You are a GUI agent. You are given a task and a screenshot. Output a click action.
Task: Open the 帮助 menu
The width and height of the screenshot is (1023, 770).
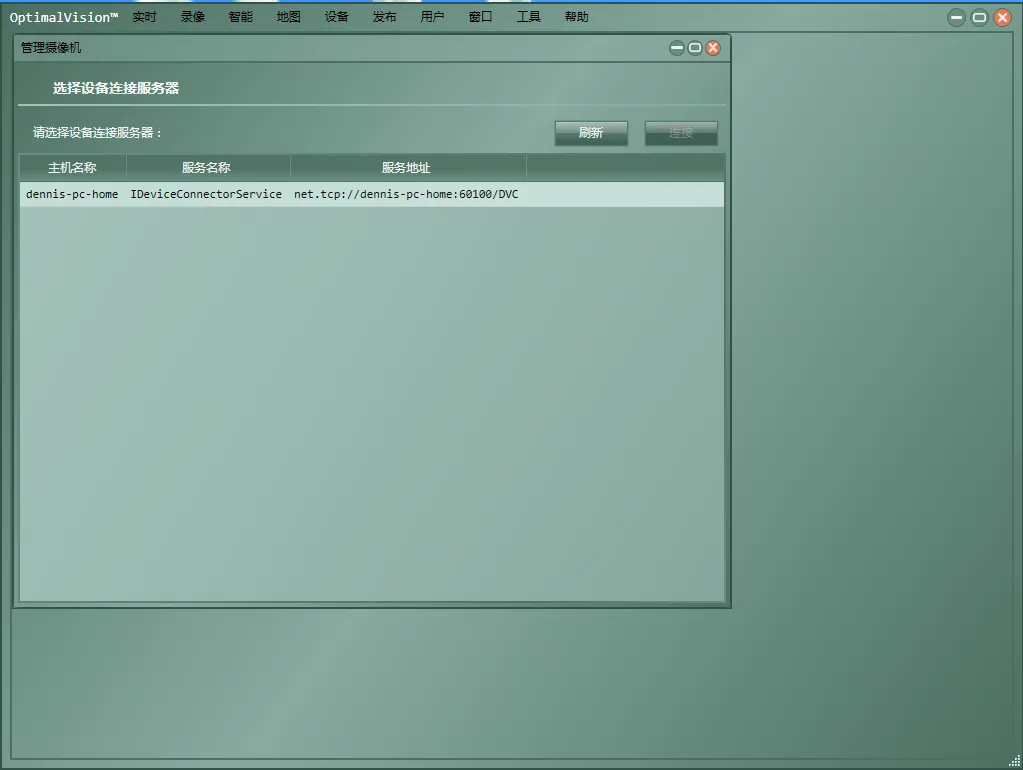[577, 17]
